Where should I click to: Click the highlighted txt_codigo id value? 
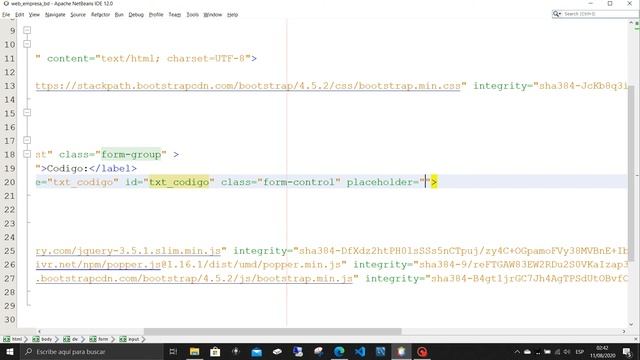click(179, 182)
